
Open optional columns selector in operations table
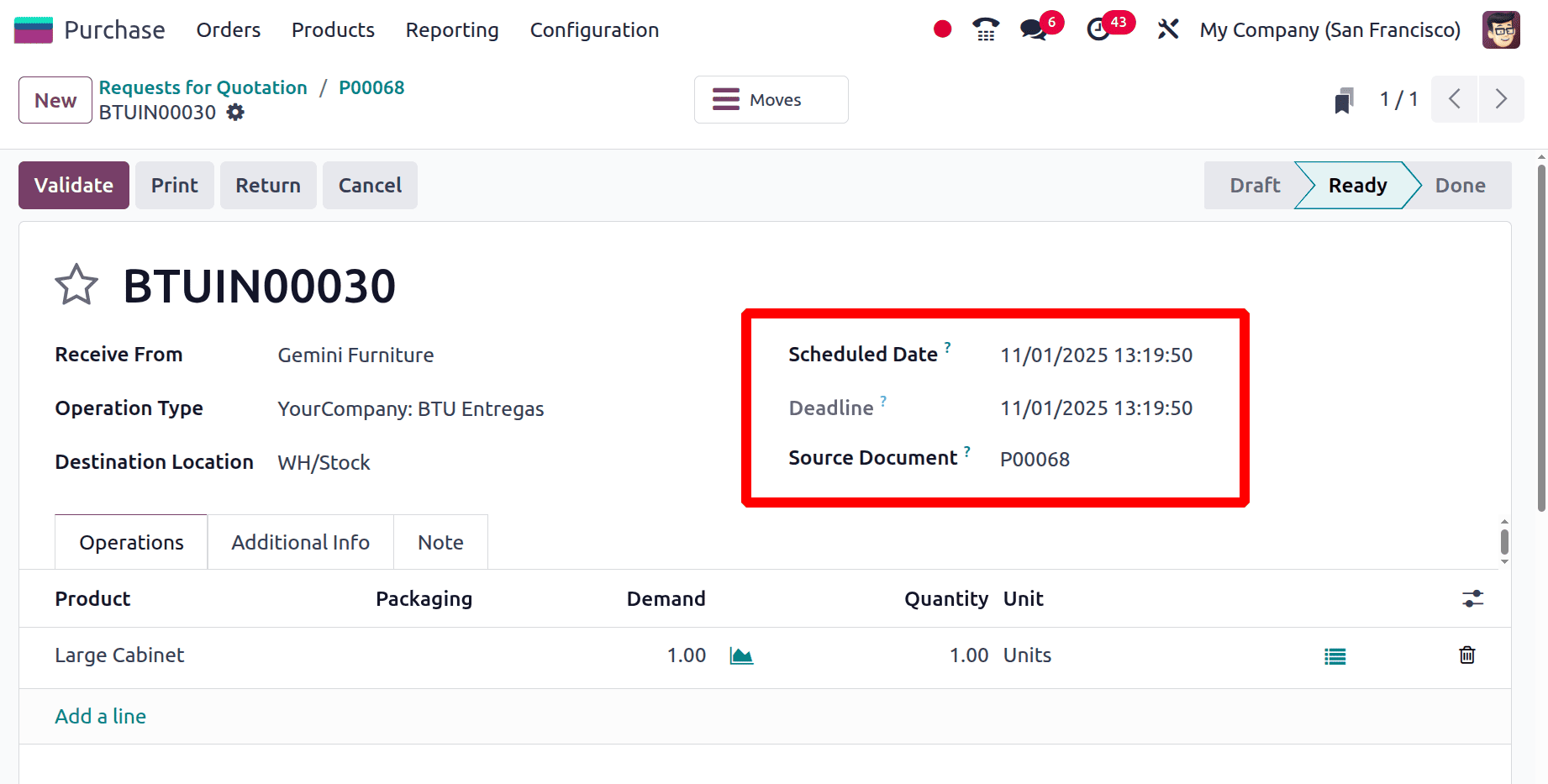tap(1472, 598)
